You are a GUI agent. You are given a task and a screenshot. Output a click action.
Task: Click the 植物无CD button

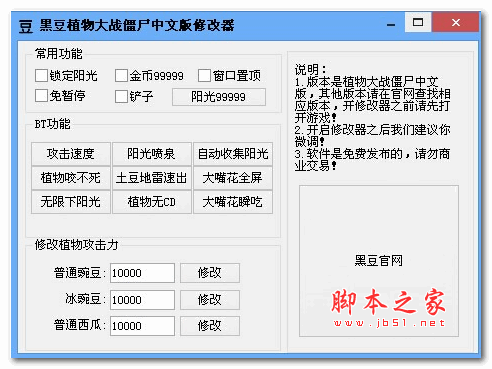click(152, 202)
